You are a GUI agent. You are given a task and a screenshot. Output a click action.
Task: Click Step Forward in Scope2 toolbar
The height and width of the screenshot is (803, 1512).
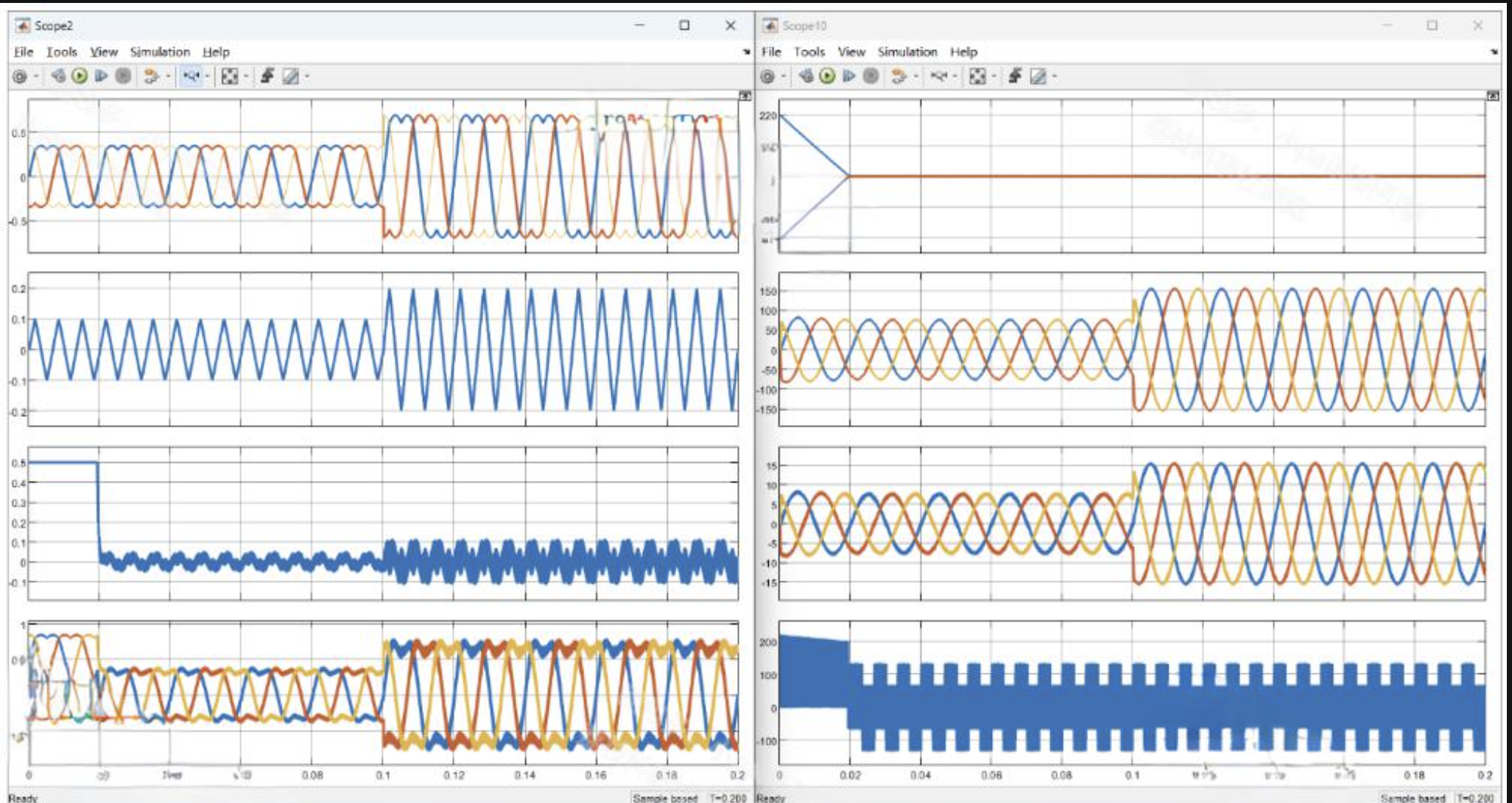point(102,76)
